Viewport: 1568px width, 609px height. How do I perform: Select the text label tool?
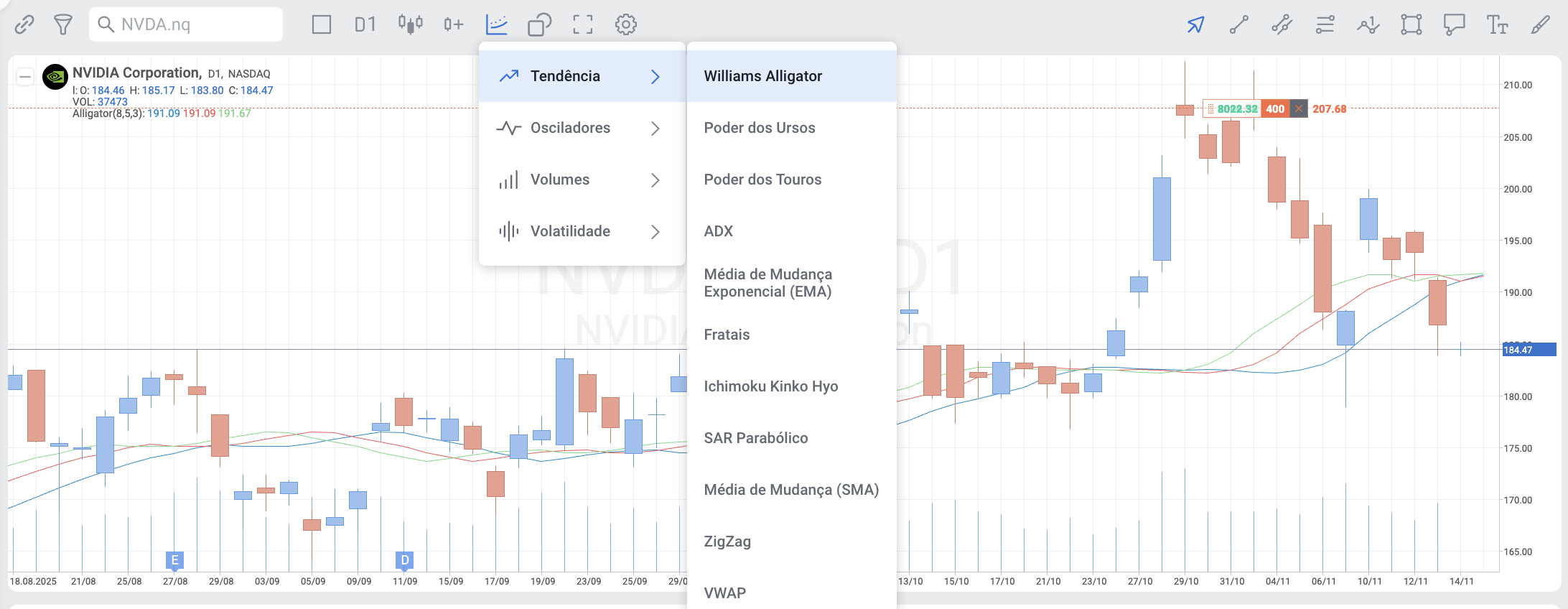click(x=1497, y=25)
